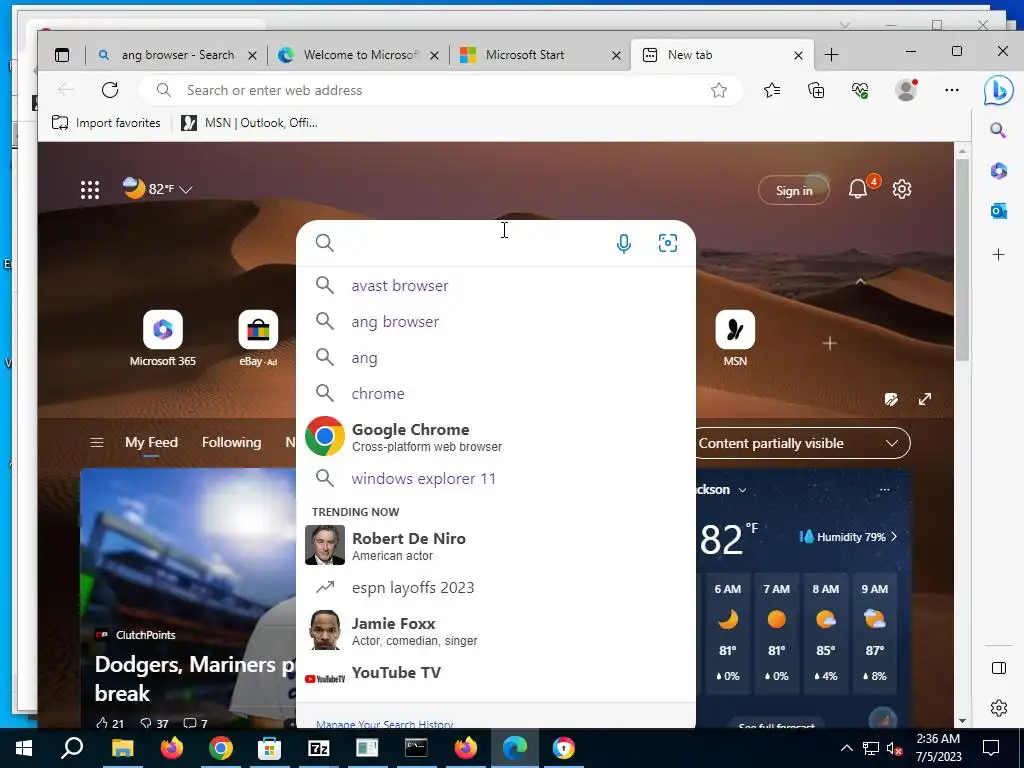Select the My Feed tab

pyautogui.click(x=151, y=443)
